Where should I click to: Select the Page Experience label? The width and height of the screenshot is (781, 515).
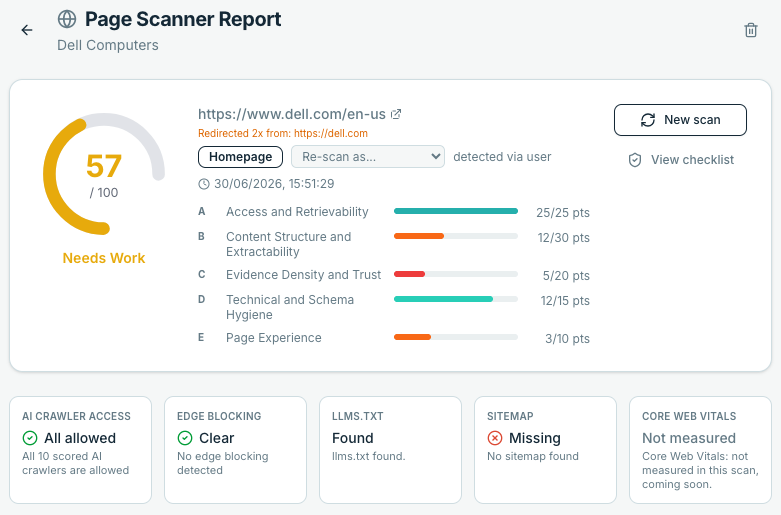[x=273, y=338]
